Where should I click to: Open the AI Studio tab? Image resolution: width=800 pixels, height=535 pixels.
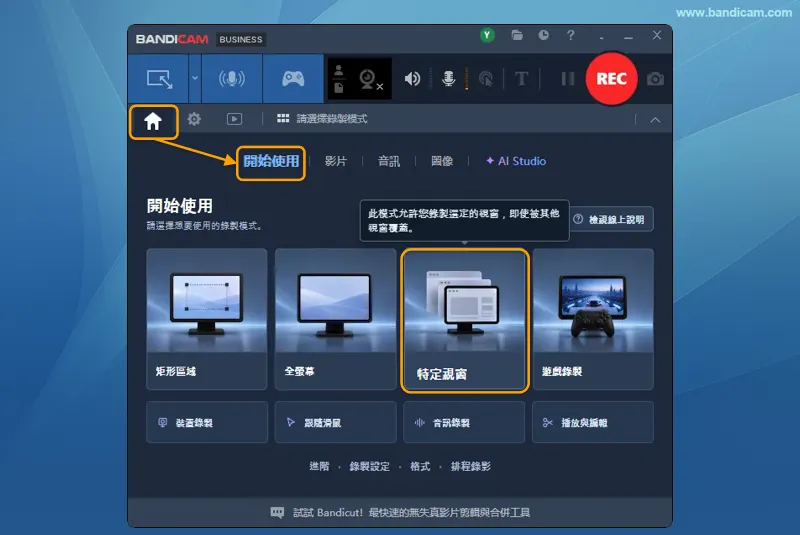tap(516, 161)
